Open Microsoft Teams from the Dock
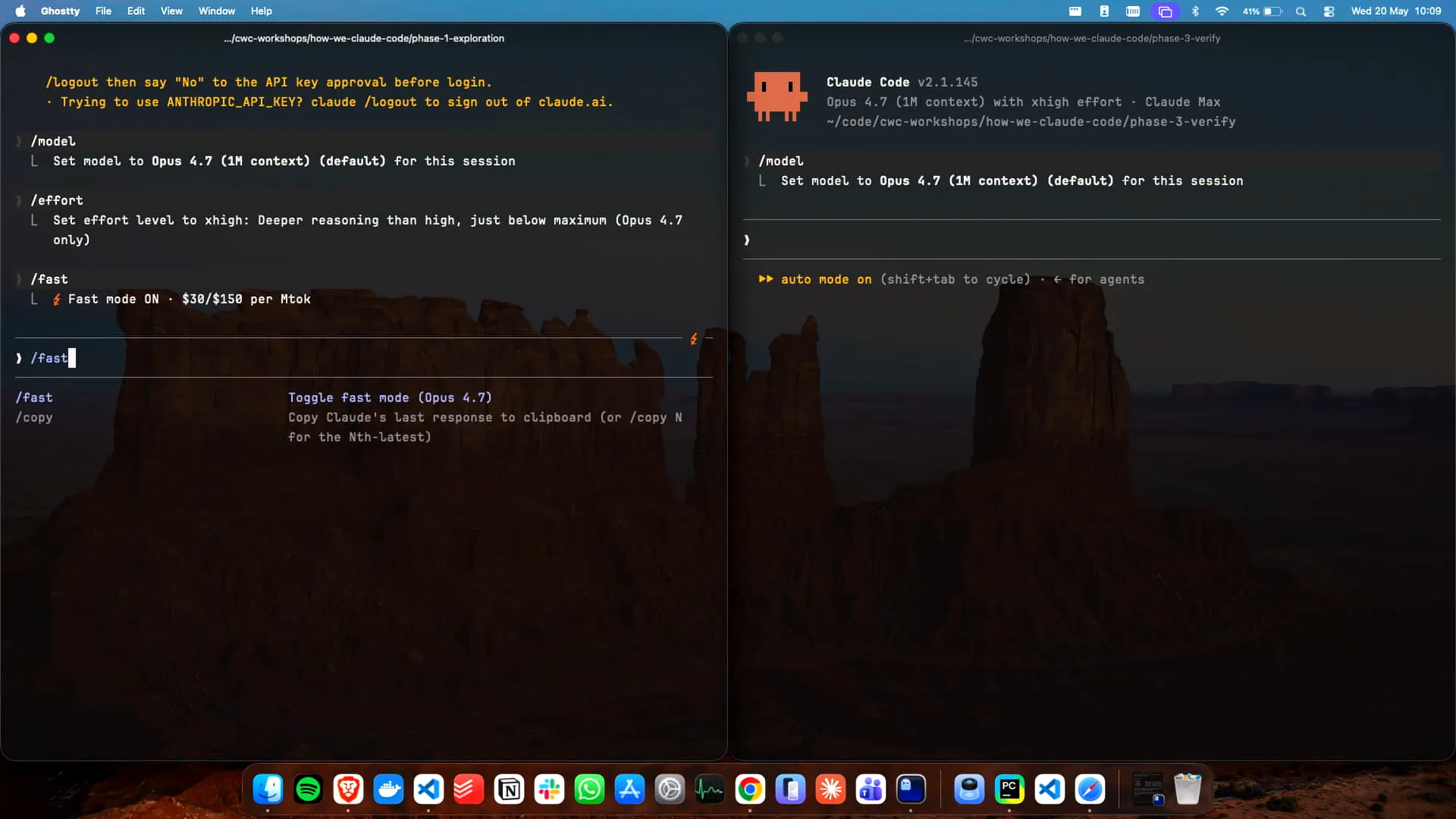The image size is (1456, 819). click(871, 789)
